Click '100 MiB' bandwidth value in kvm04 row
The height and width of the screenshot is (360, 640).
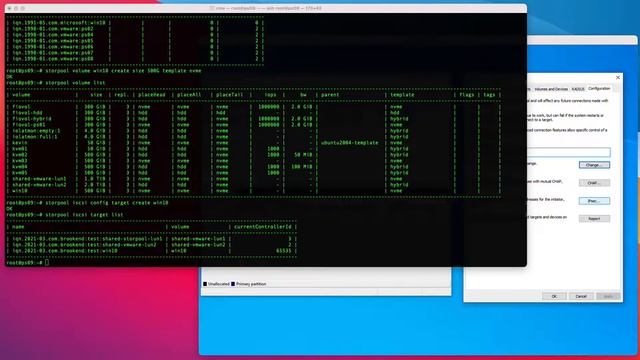(x=301, y=167)
